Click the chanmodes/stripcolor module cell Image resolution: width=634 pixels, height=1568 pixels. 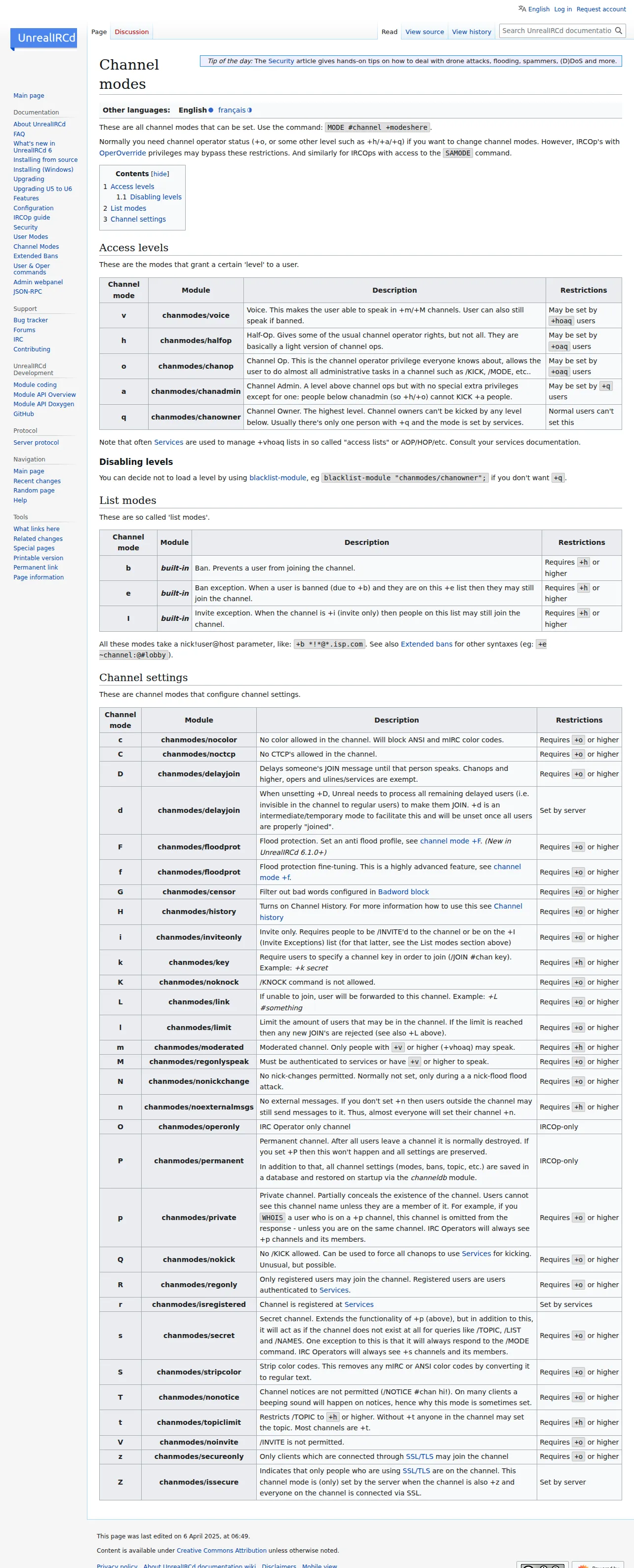click(198, 1372)
